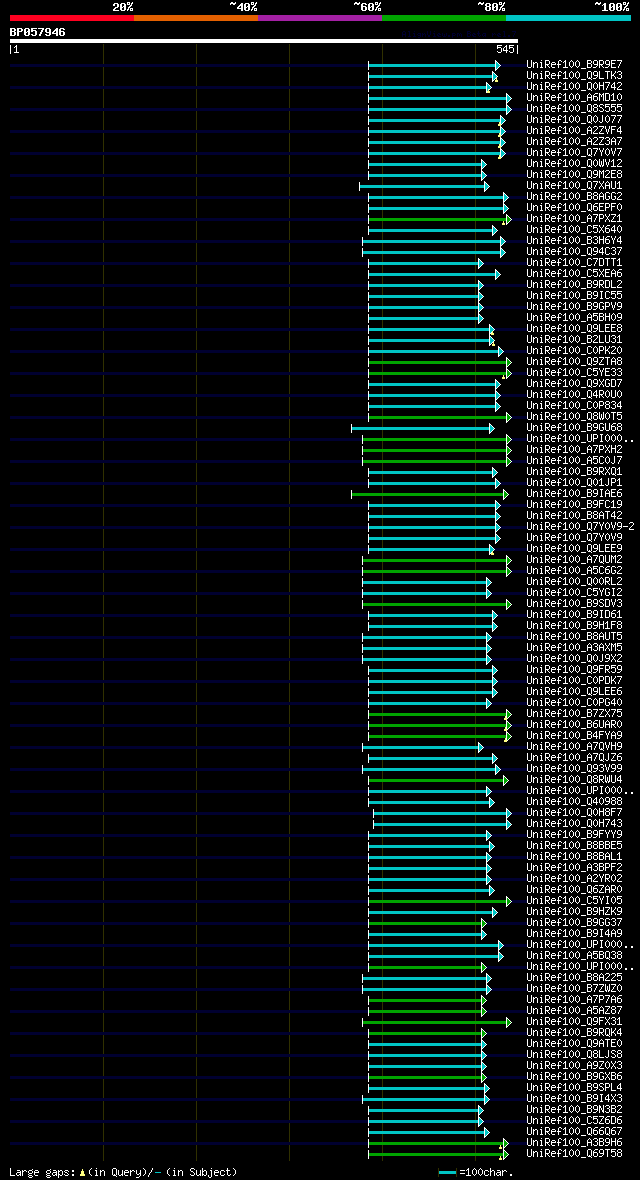
Task: Select the label UniRef100_B9GU68
Action: point(574,427)
